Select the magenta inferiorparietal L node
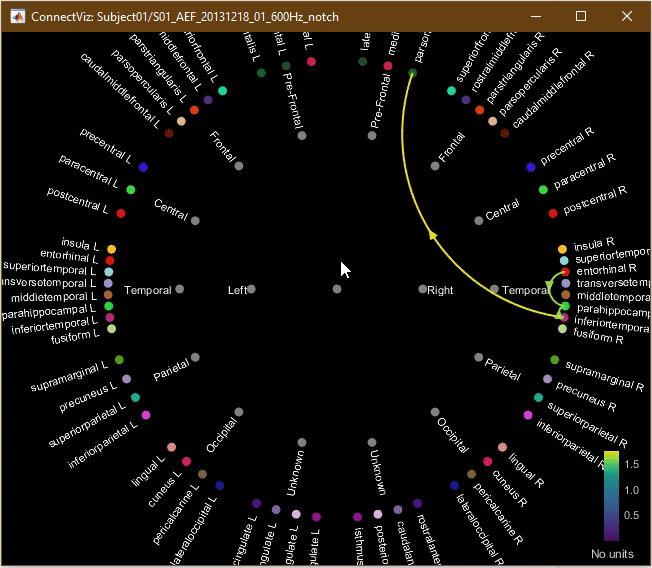Viewport: 652px width, 568px height. [147, 415]
